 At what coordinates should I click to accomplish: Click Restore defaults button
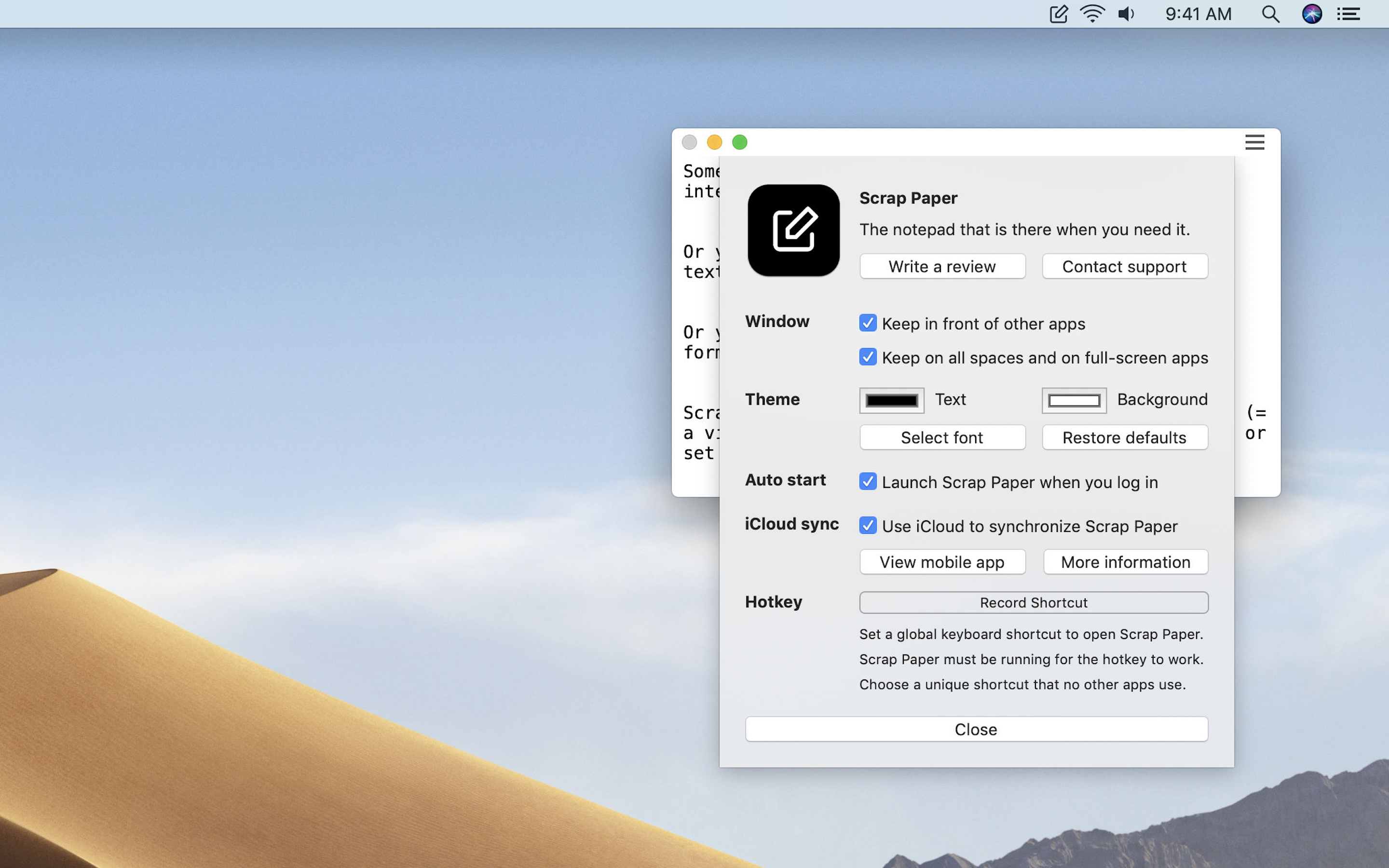coord(1125,437)
